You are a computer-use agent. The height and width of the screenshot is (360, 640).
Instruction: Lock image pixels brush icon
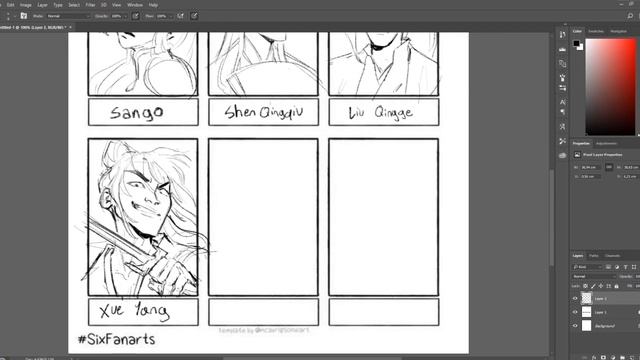pos(593,286)
